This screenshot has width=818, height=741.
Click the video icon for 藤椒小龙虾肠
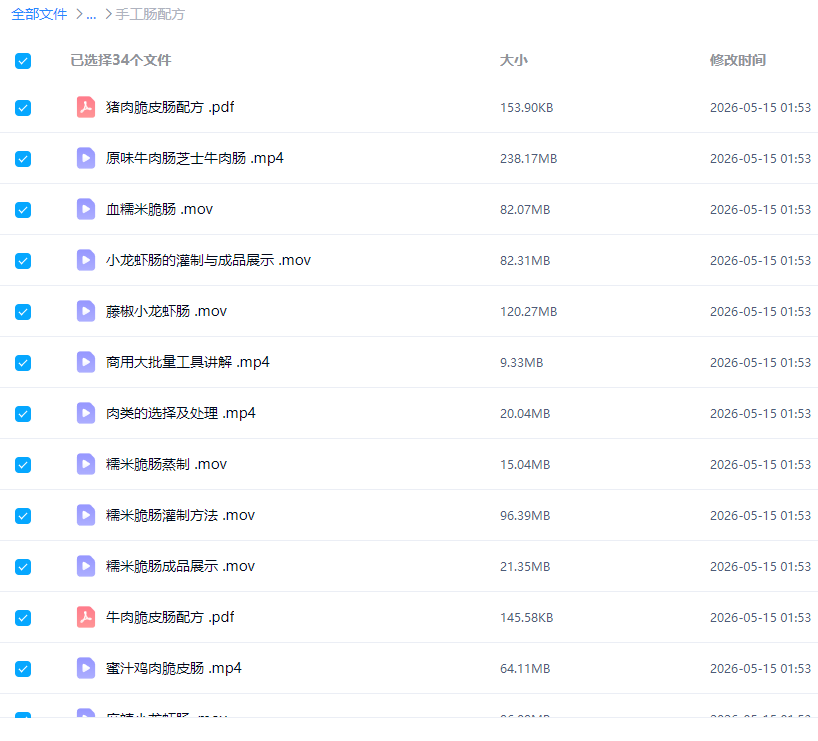[86, 311]
